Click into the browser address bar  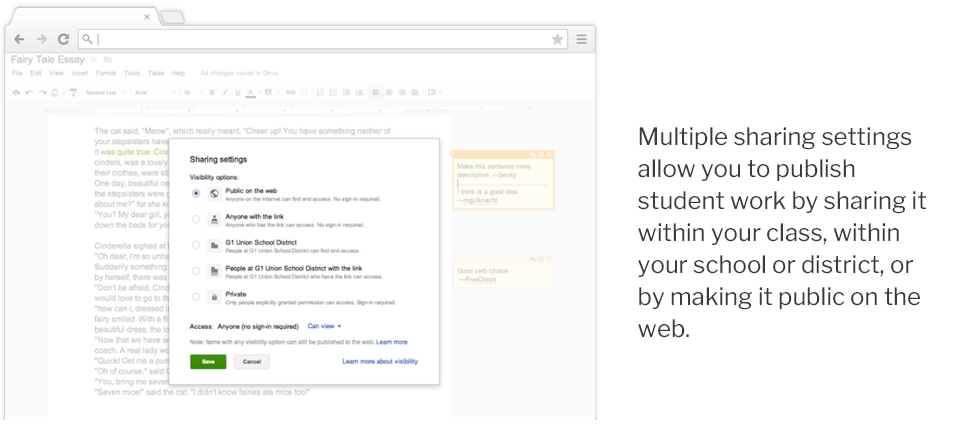click(x=320, y=39)
